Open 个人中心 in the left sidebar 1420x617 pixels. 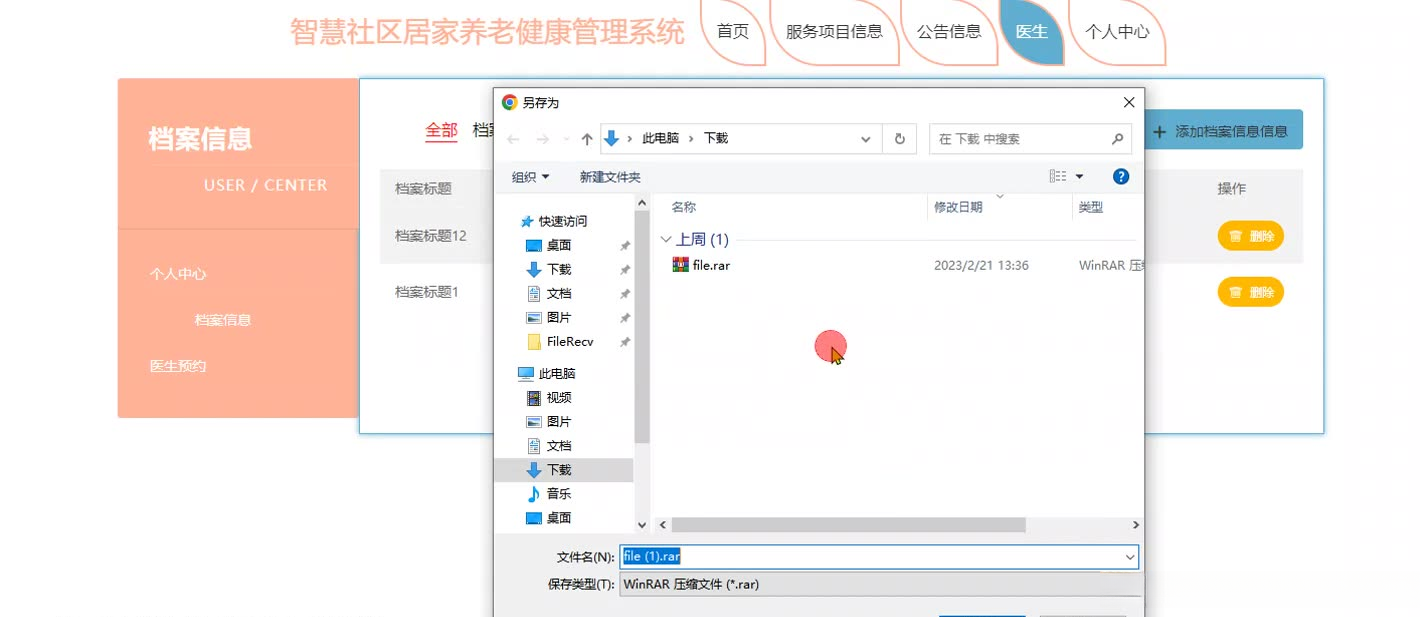178,274
